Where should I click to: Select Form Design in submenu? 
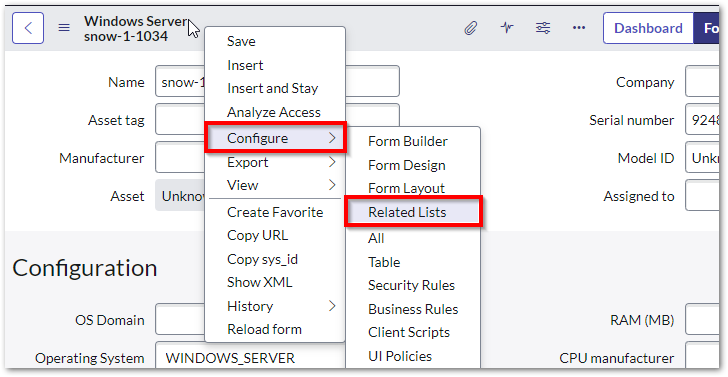tap(413, 165)
